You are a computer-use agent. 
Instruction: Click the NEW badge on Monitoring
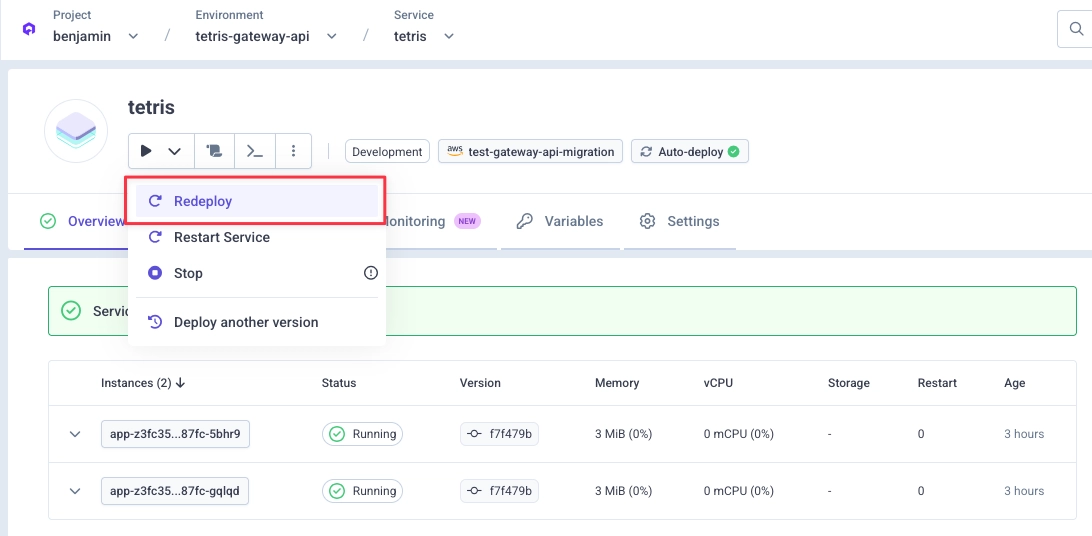pyautogui.click(x=467, y=221)
